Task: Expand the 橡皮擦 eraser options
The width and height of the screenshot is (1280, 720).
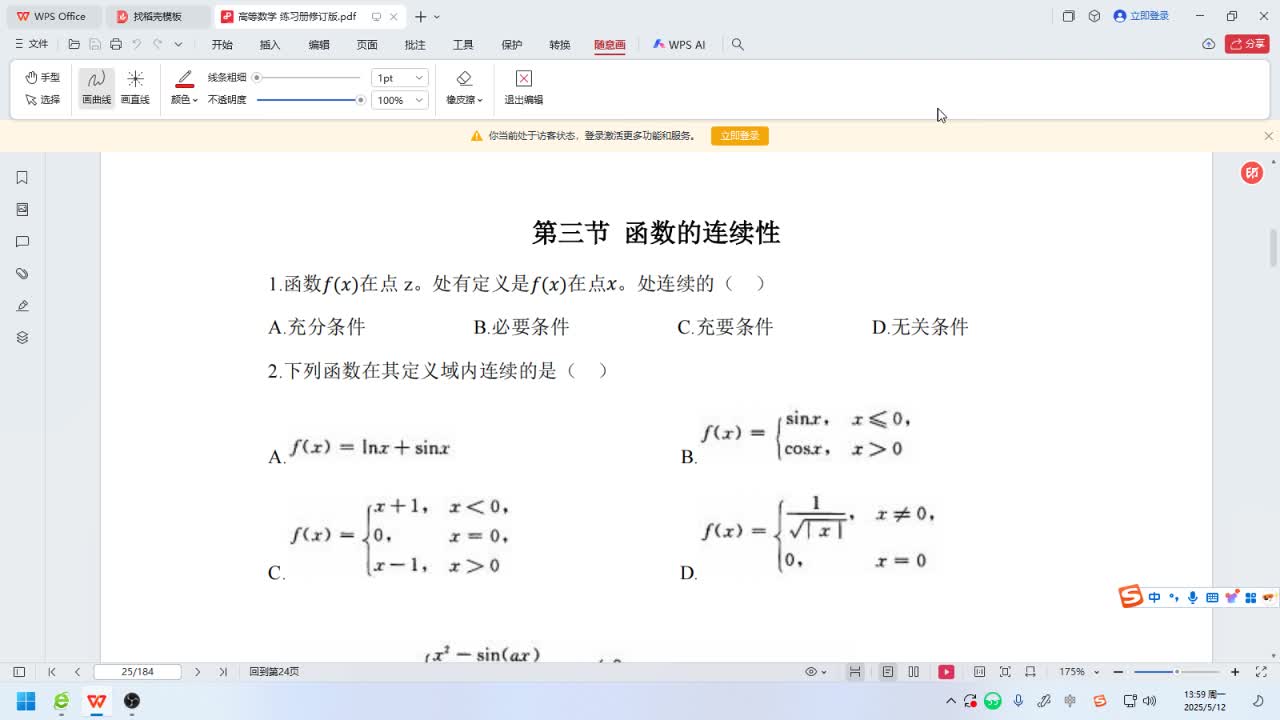Action: pyautogui.click(x=464, y=100)
